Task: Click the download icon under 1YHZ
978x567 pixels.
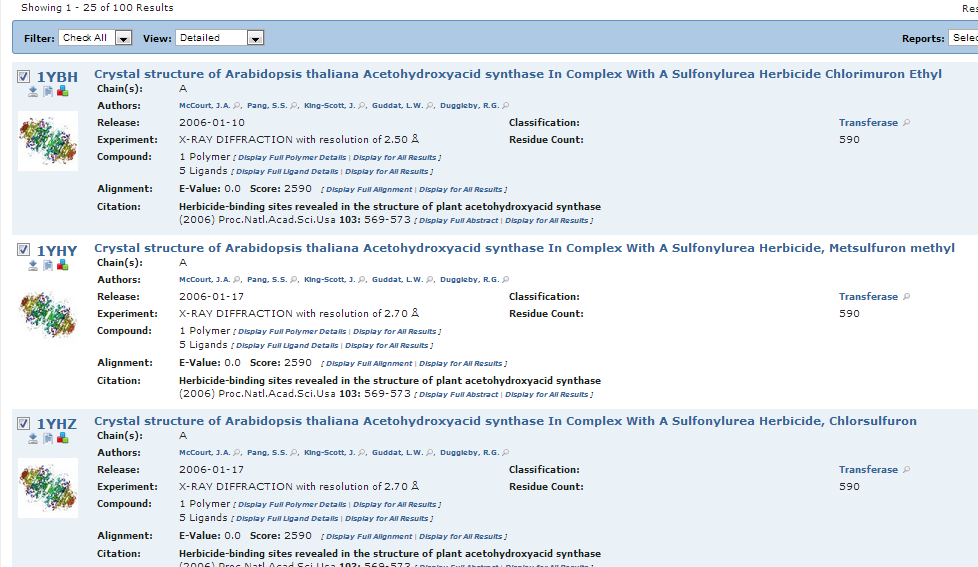Action: (33, 439)
